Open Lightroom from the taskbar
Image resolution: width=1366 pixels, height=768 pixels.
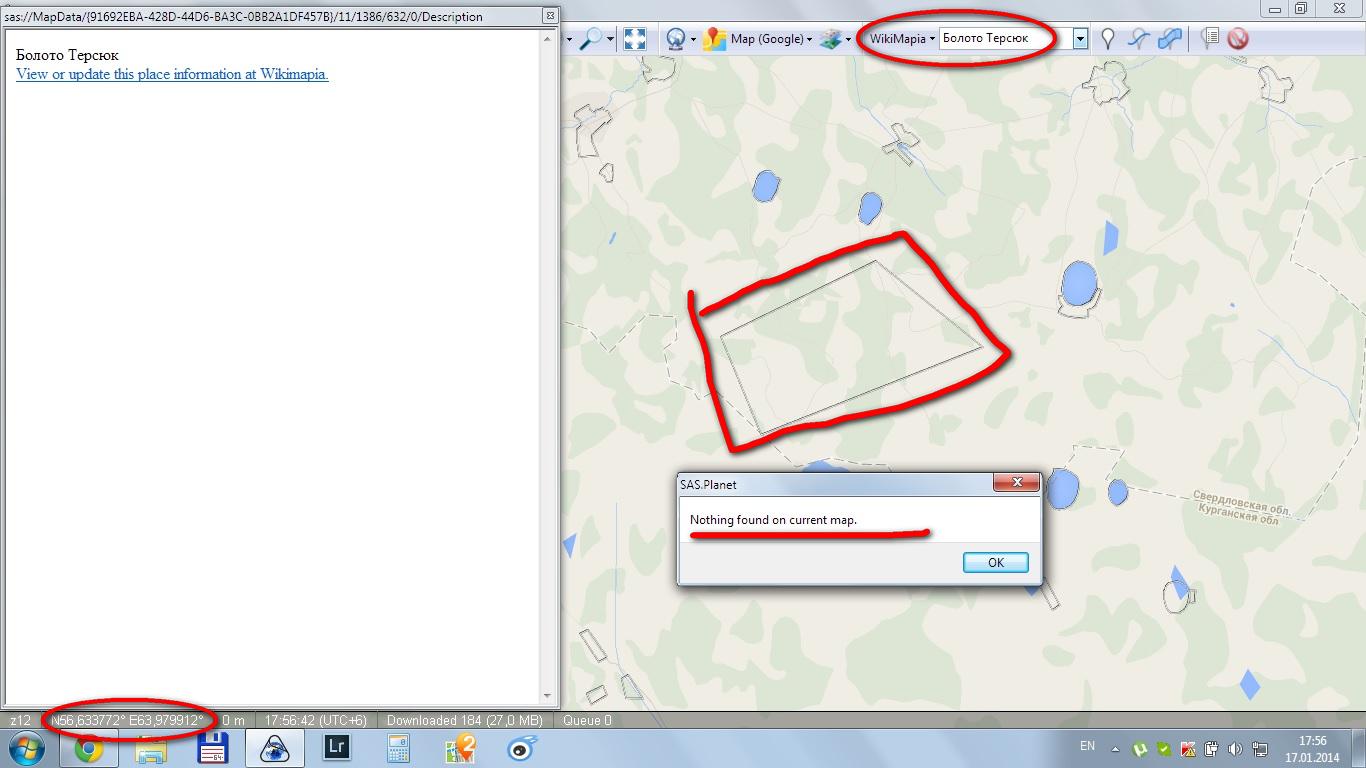click(x=337, y=747)
